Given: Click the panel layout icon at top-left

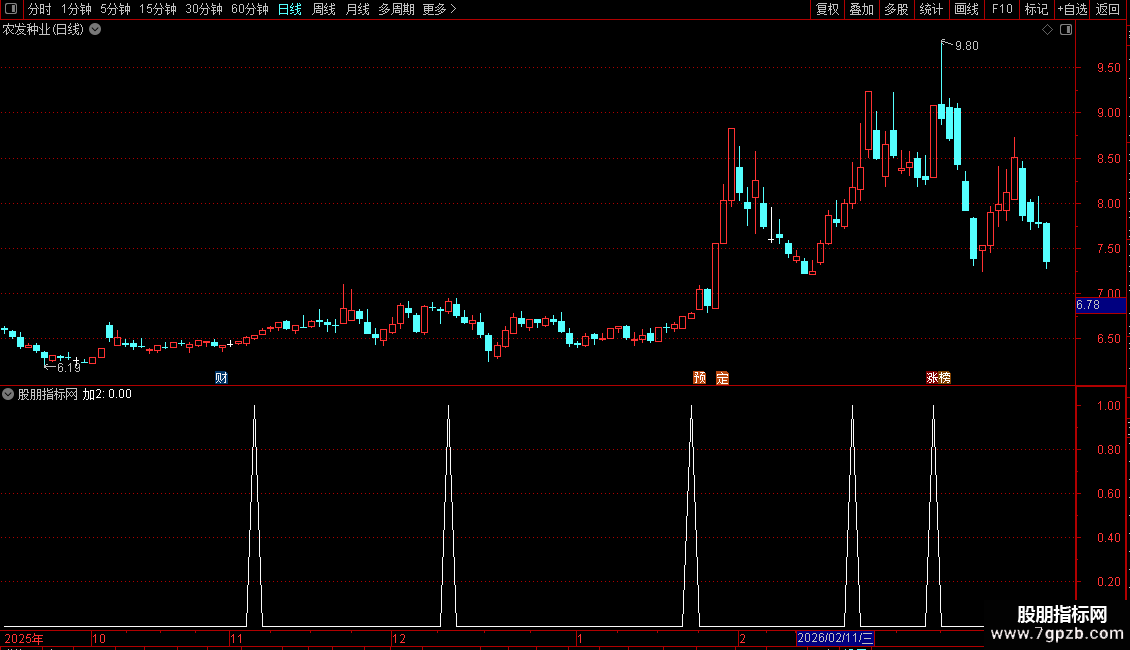Looking at the screenshot, I should tap(11, 9).
